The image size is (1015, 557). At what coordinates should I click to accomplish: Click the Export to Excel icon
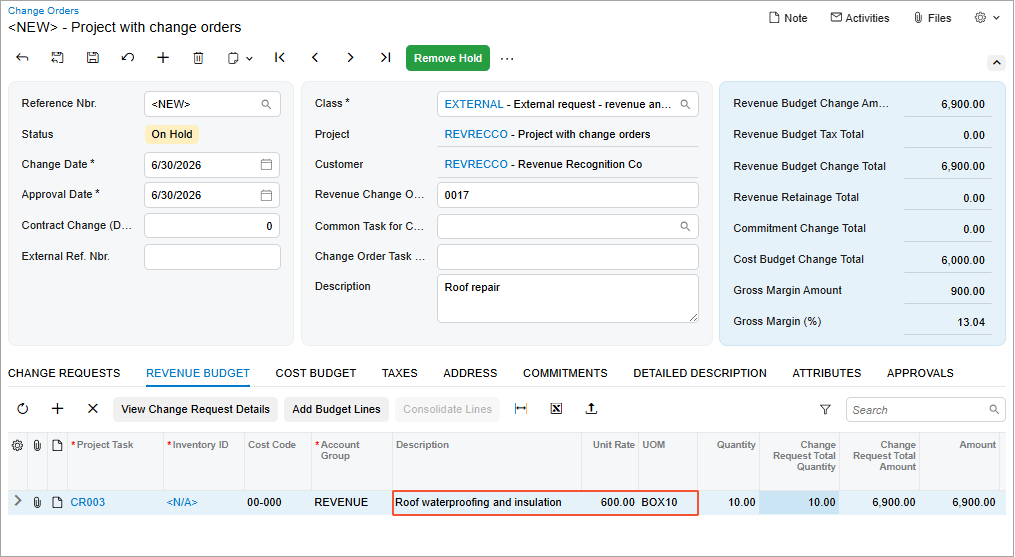coord(556,409)
